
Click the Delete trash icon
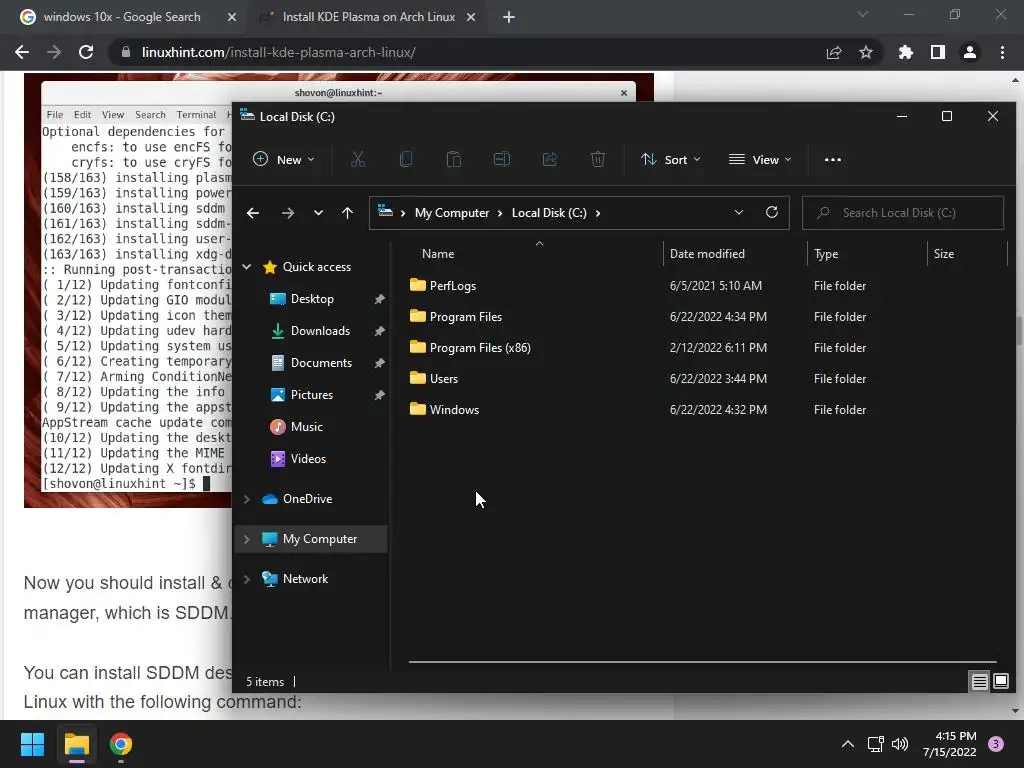598,159
